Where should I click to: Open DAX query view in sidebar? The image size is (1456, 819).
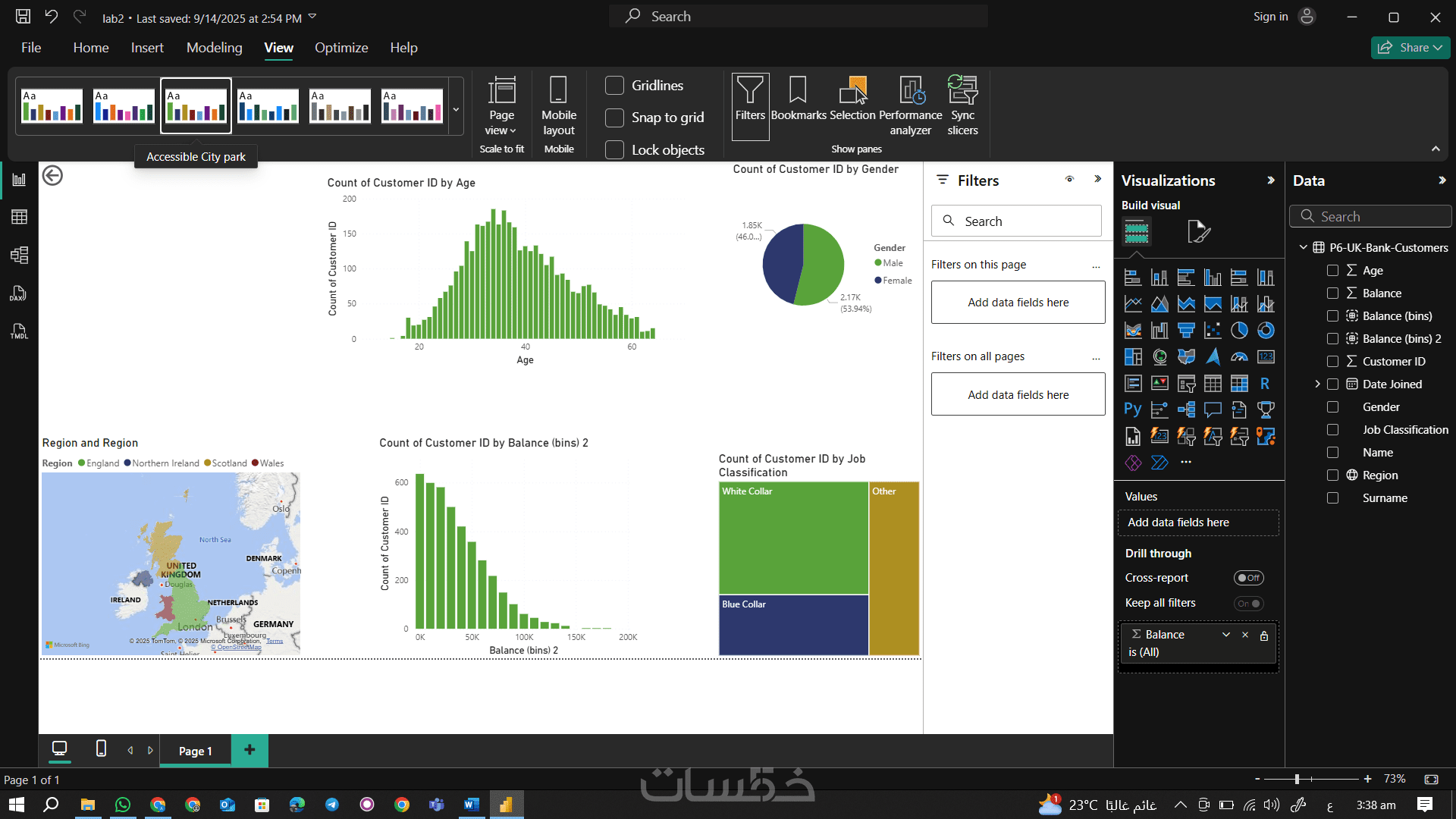19,293
